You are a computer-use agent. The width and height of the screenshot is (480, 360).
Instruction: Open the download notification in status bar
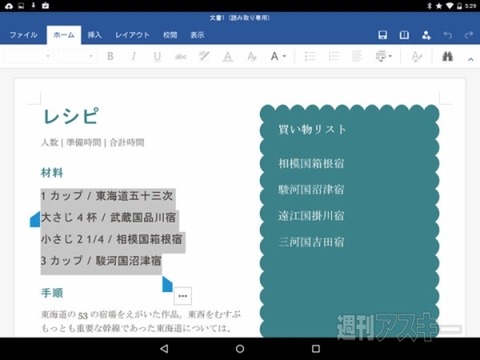click(x=33, y=5)
